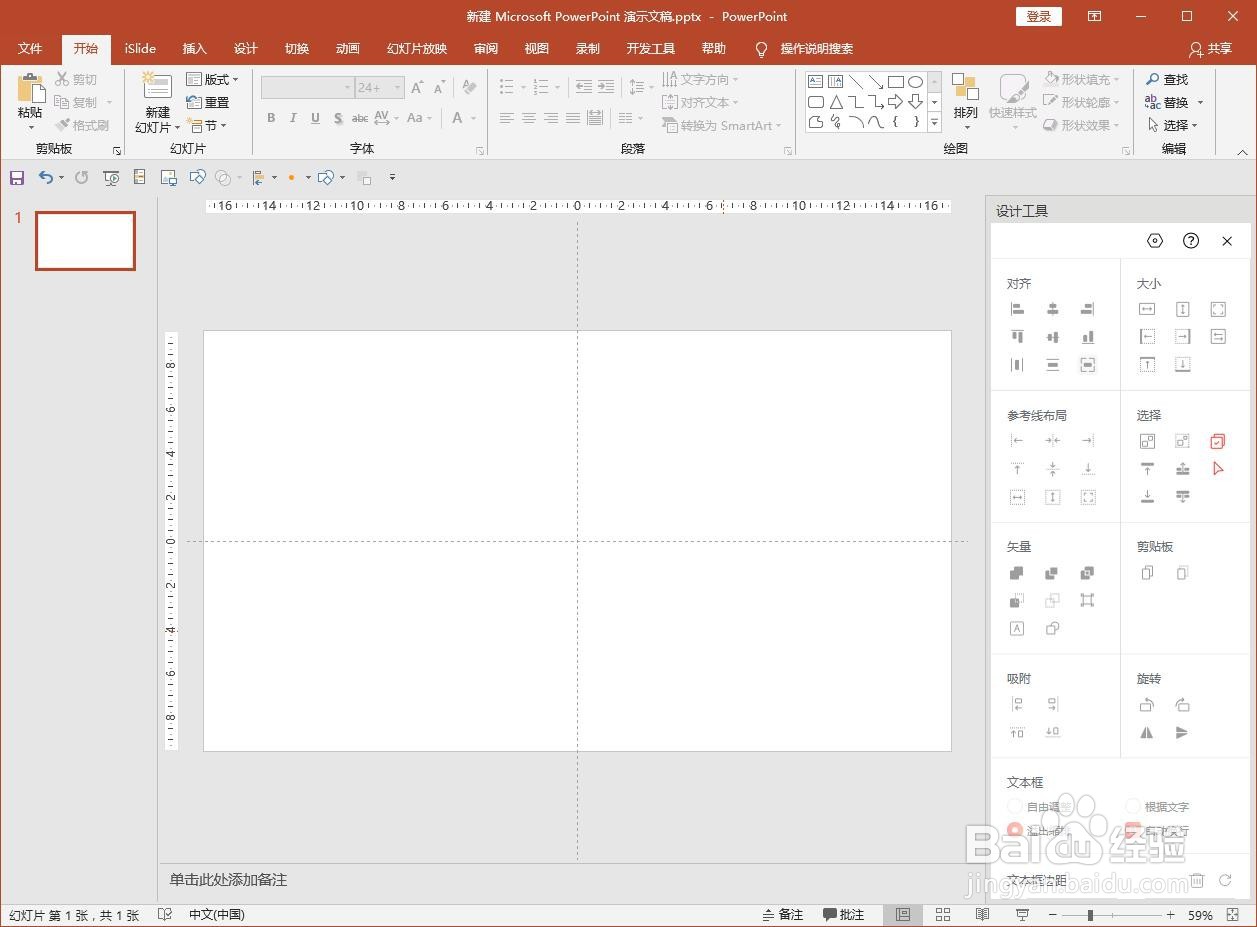The image size is (1257, 927).
Task: Expand the shapes gallery more arrow
Action: click(935, 122)
